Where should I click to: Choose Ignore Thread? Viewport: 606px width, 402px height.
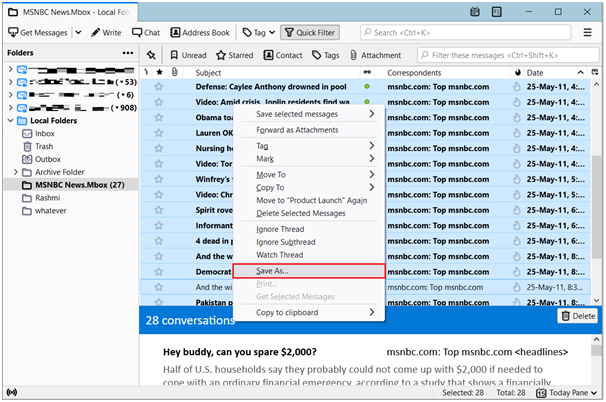coord(308,229)
